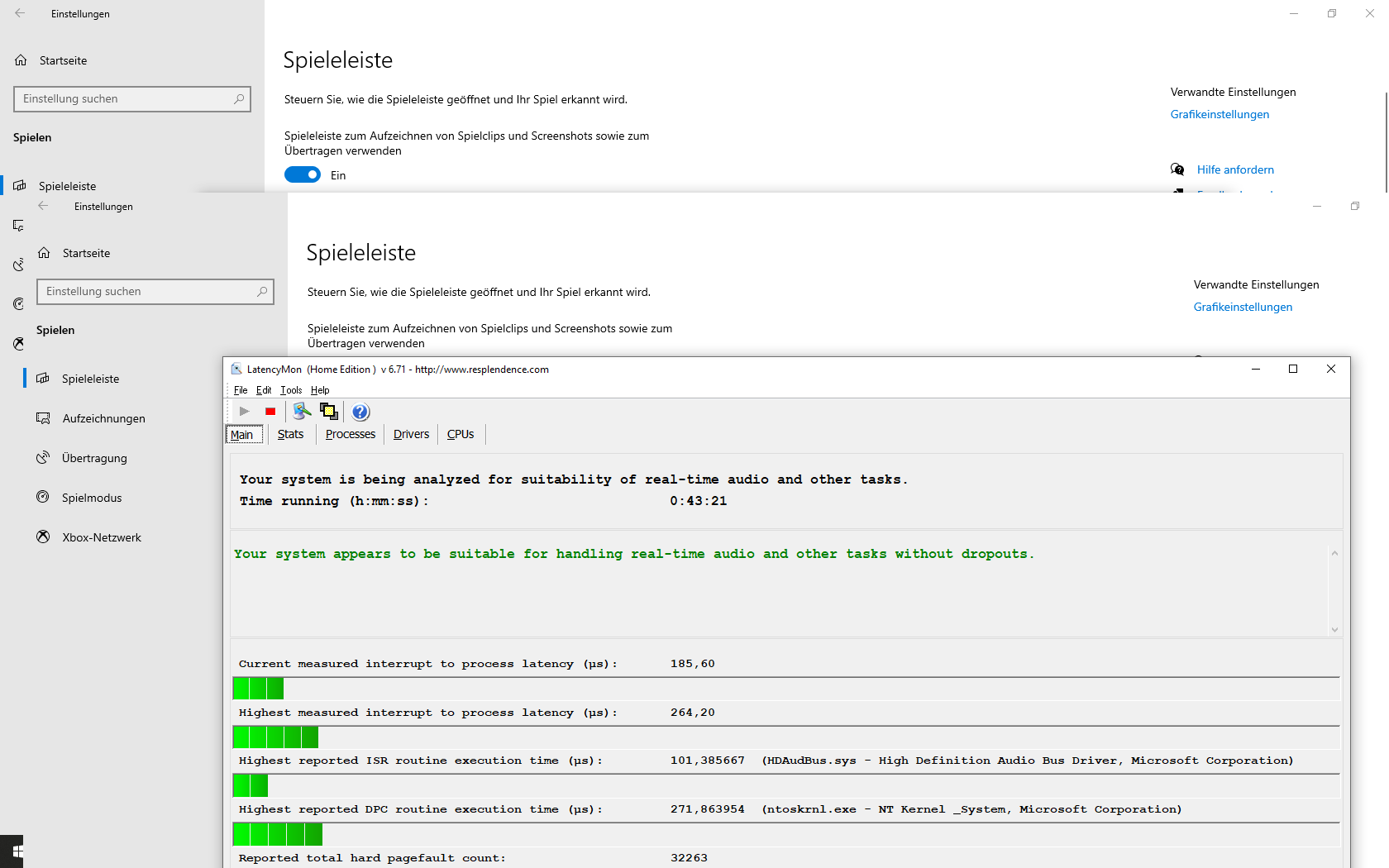Click the search box in the front Settings window
The image size is (1389, 868).
(155, 292)
